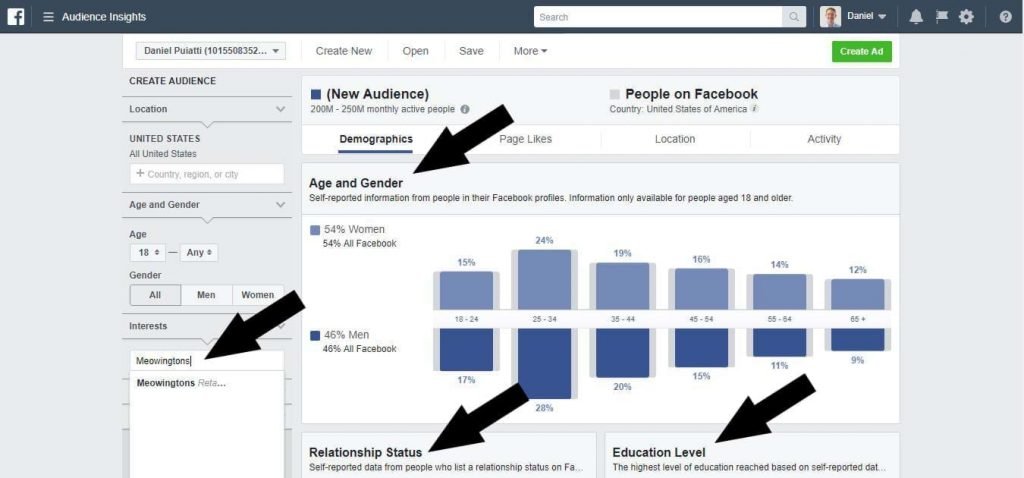Select Women gender option

tap(258, 295)
